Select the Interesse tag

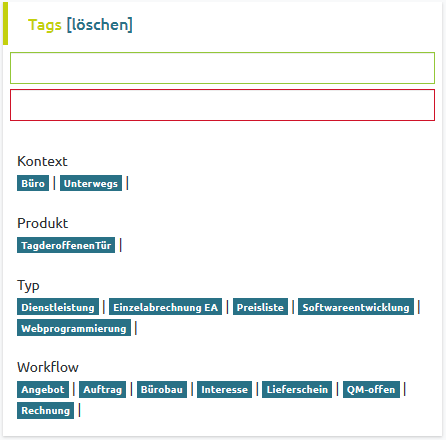[x=224, y=389]
